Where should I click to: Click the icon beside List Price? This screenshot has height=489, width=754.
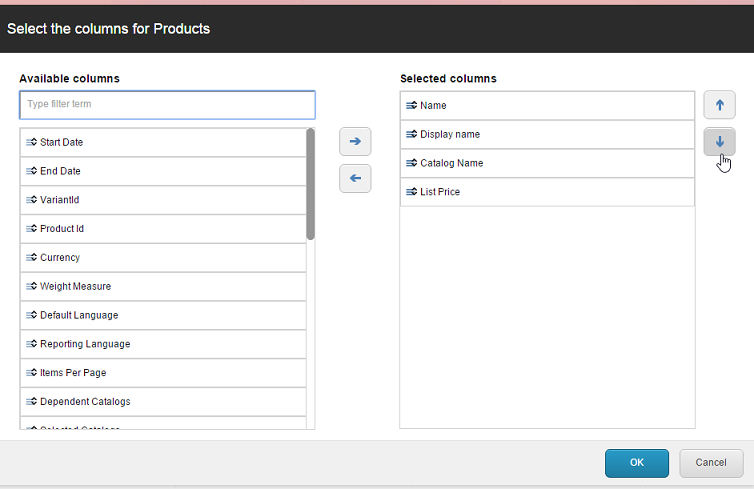[x=411, y=192]
